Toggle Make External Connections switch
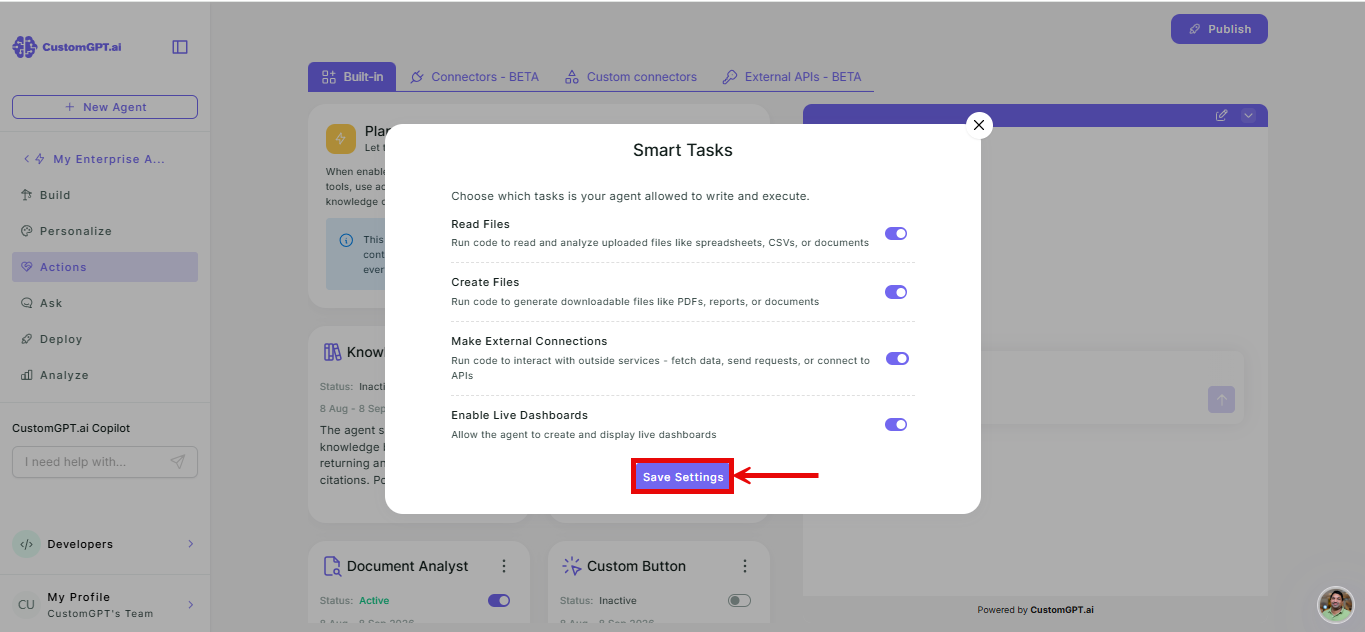The image size is (1365, 632). 897,358
